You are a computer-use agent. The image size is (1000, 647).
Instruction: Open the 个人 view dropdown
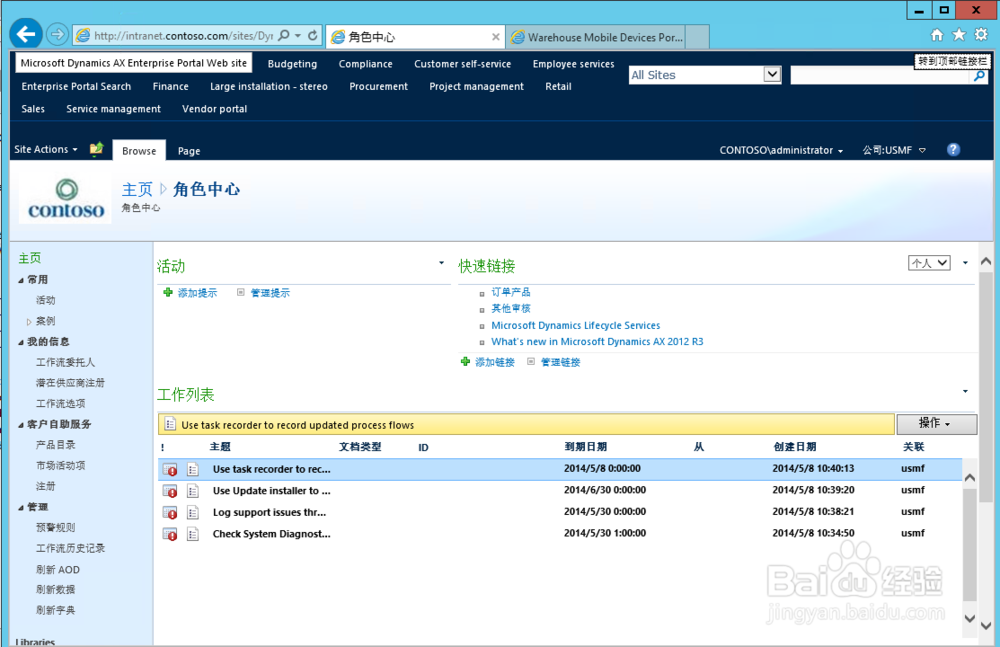(x=929, y=263)
